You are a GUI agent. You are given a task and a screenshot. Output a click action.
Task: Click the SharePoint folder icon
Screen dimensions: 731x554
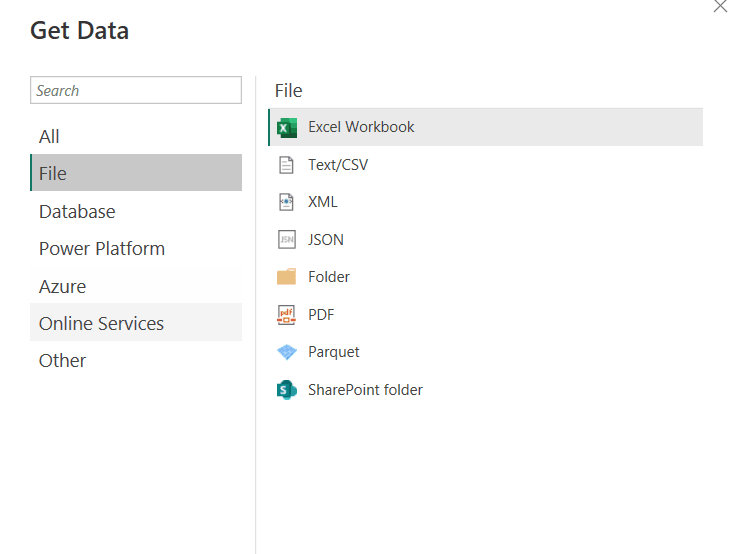287,390
